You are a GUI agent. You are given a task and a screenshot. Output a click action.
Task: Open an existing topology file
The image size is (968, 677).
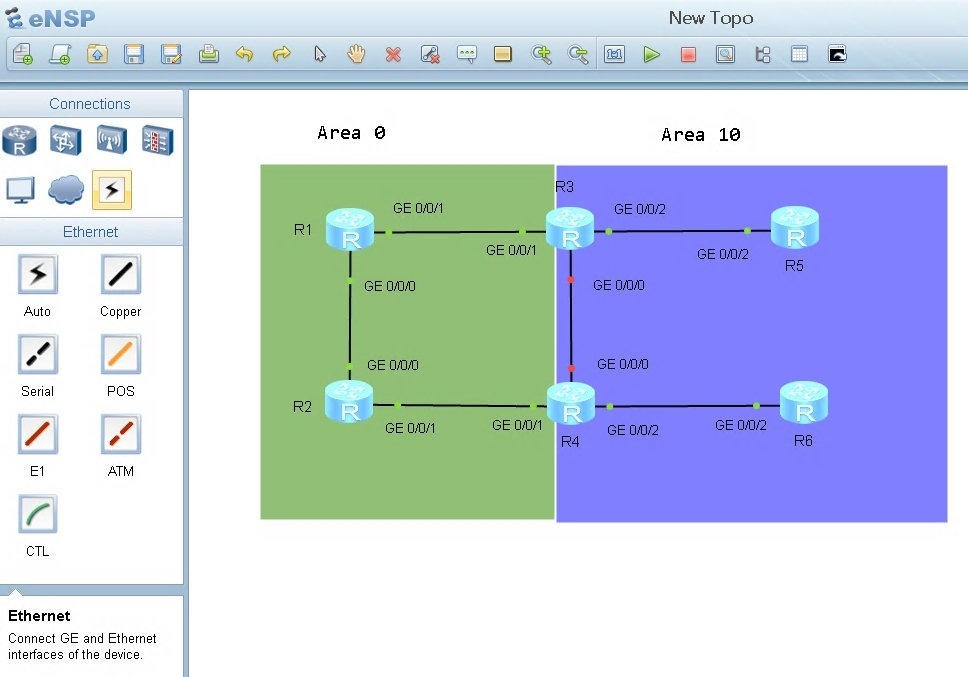pyautogui.click(x=97, y=54)
